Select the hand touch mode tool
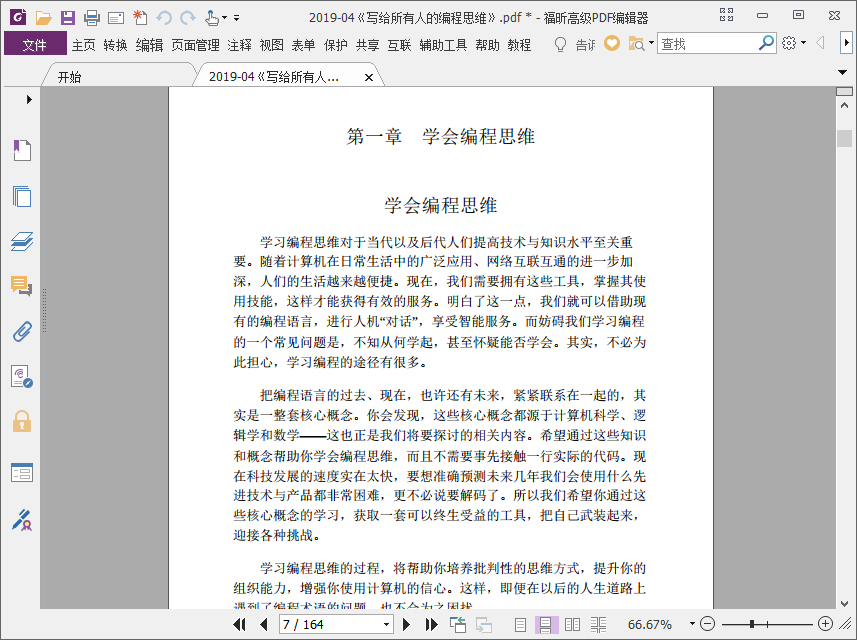 212,18
